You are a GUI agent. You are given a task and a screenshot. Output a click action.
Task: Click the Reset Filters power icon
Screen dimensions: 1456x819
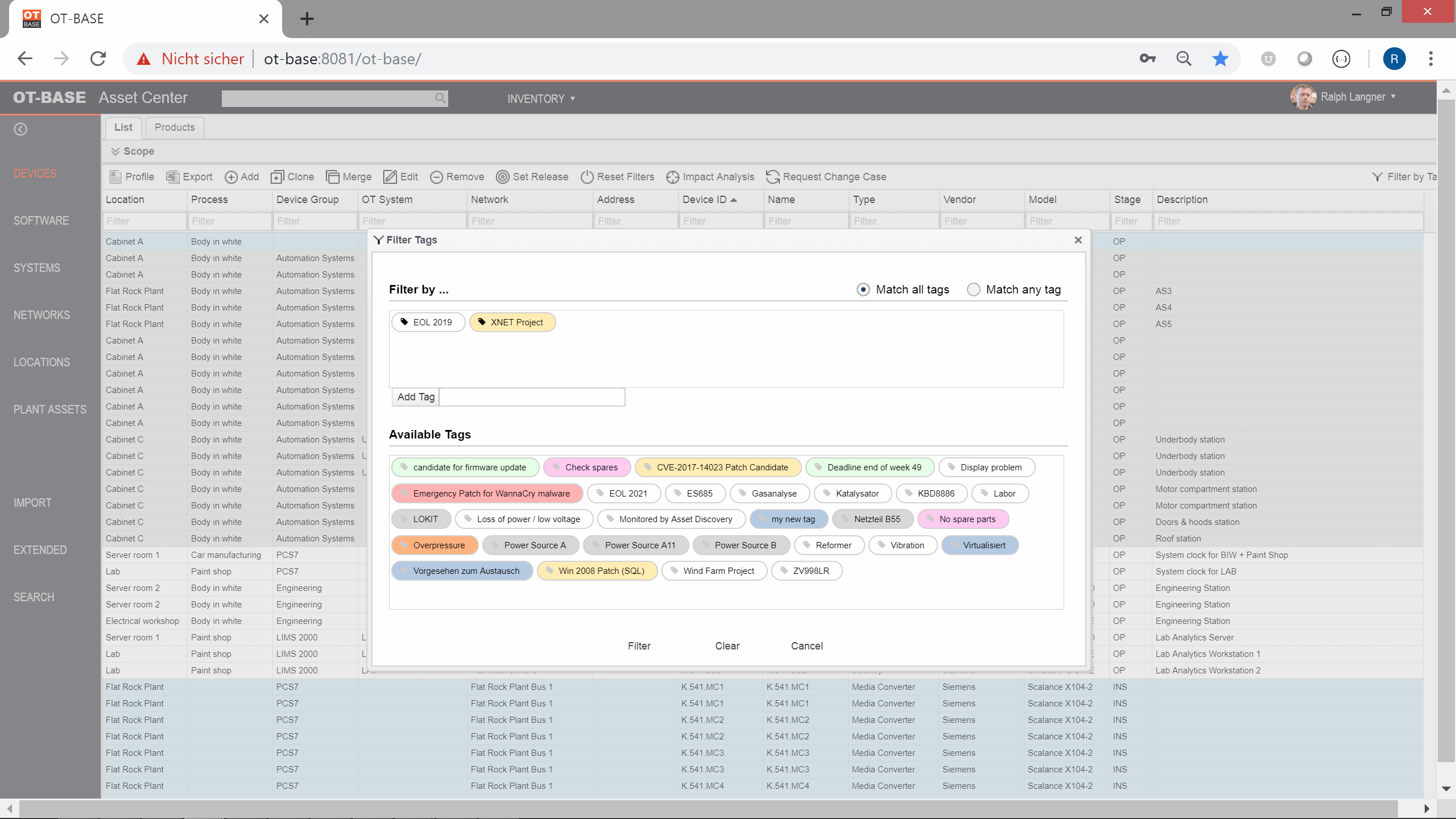click(587, 177)
